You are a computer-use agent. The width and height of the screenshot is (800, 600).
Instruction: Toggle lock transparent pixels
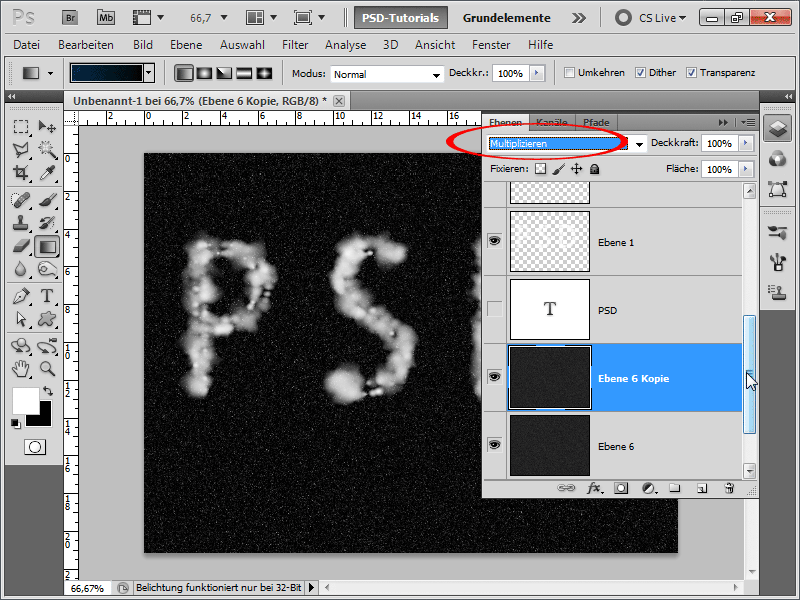(x=540, y=169)
